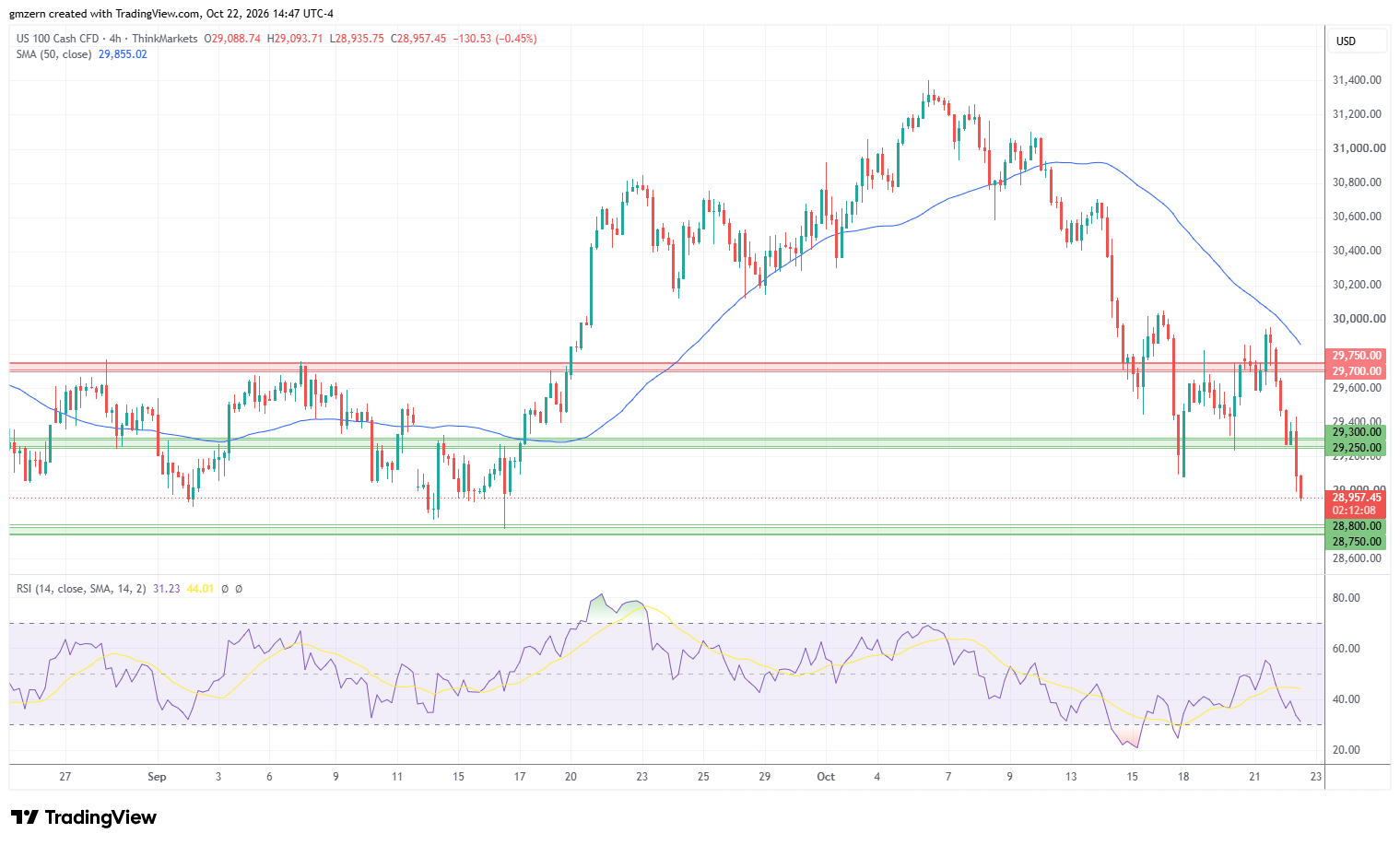Viewport: 1400px width, 845px height.
Task: Select the RSI (14, close, SMA, 14, 2) legend
Action: click(81, 589)
